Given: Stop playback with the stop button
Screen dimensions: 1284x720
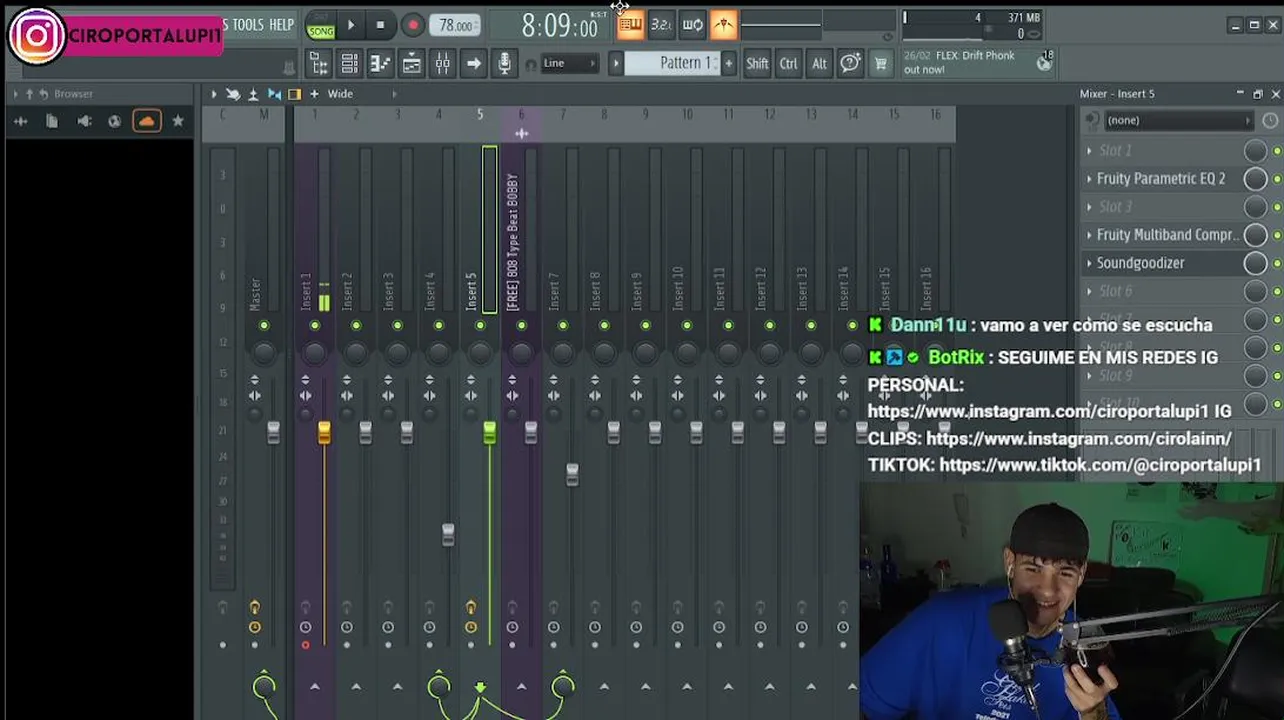Looking at the screenshot, I should tap(380, 25).
